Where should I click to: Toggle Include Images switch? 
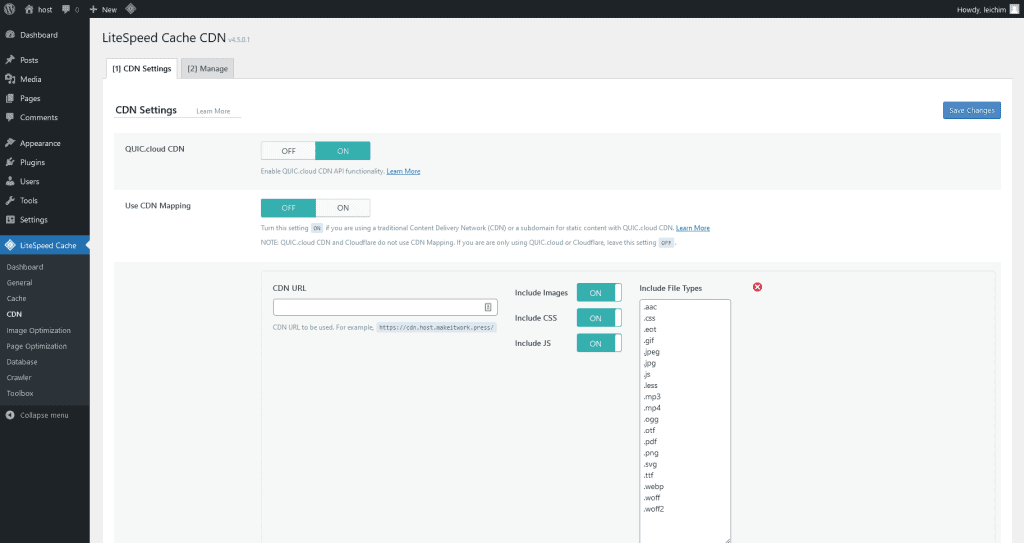(x=599, y=293)
